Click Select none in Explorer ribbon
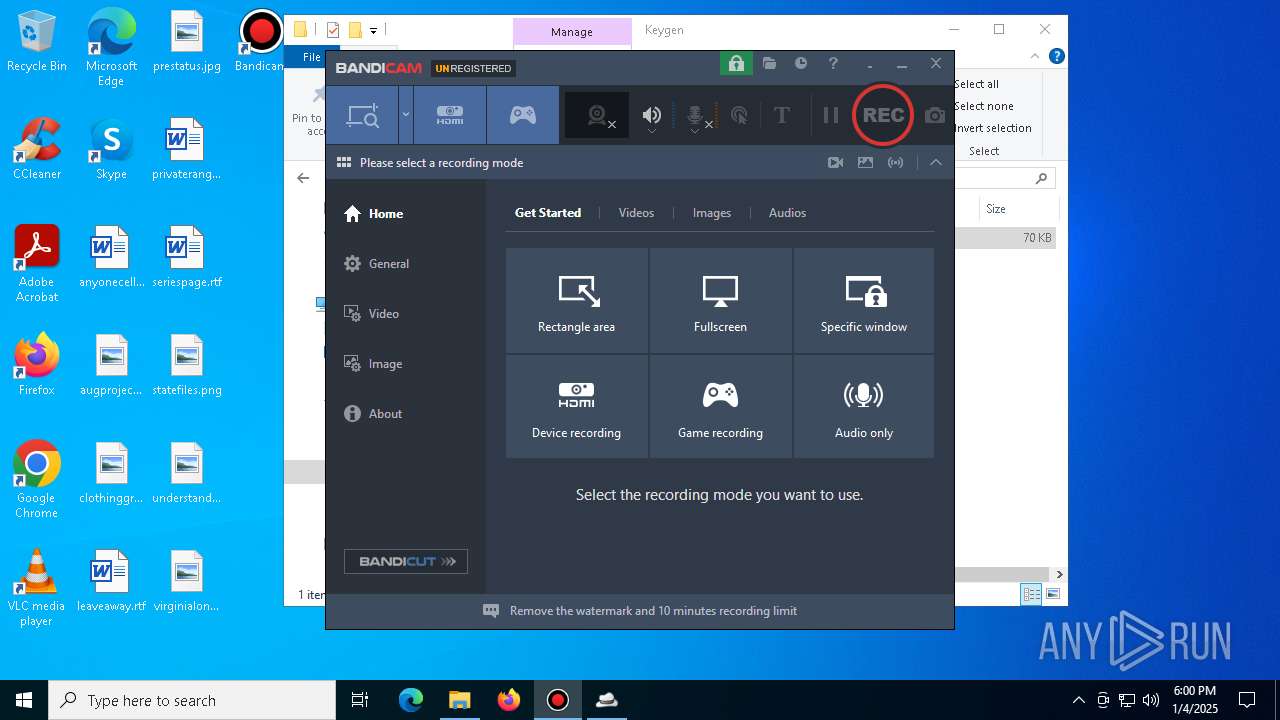This screenshot has height=720, width=1280. [x=984, y=106]
